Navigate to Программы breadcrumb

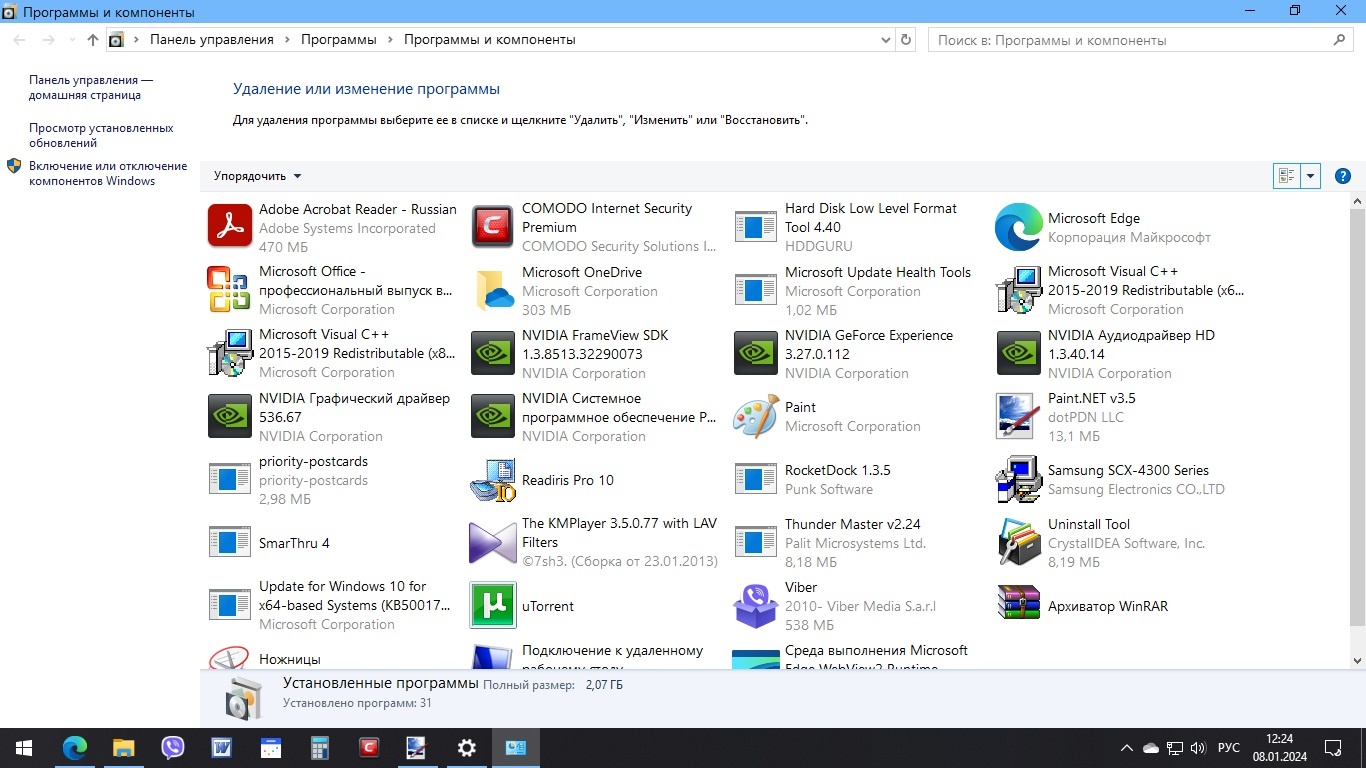338,40
